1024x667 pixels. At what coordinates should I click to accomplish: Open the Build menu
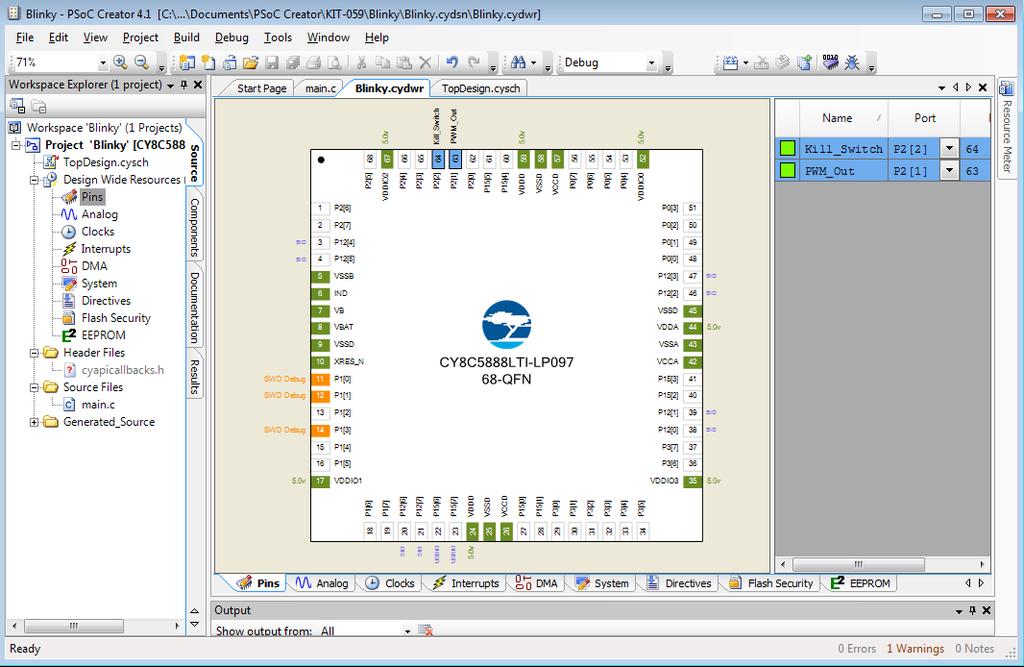[x=186, y=37]
